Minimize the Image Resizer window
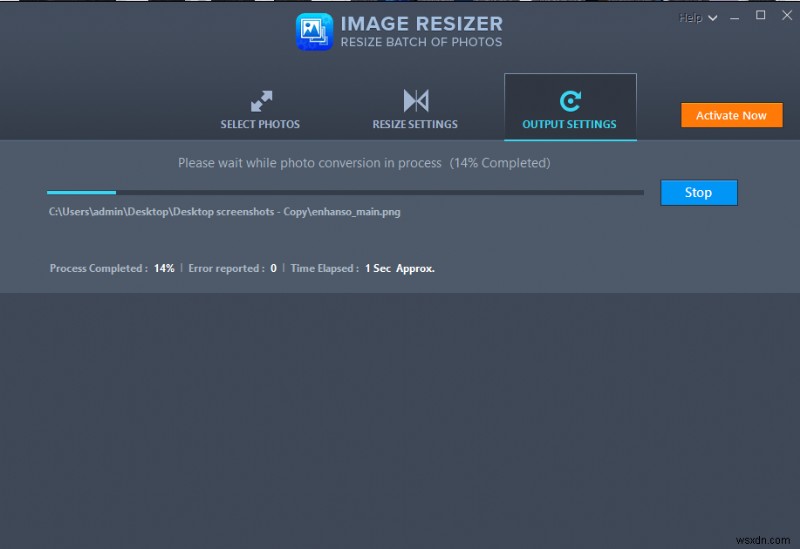Screen dimensions: 800x549 [x=735, y=18]
